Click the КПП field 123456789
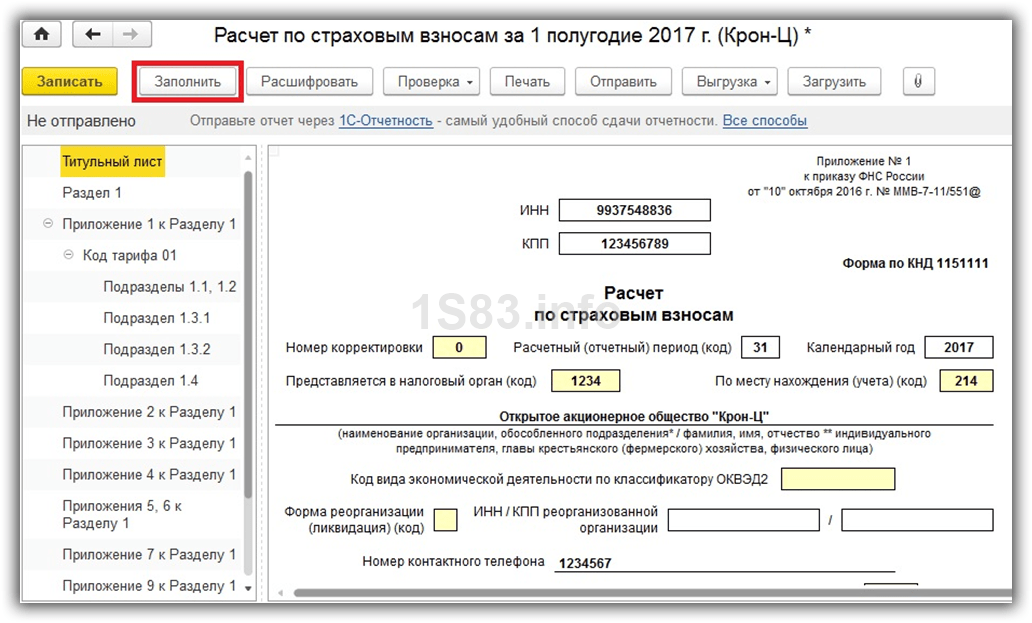 tap(634, 243)
